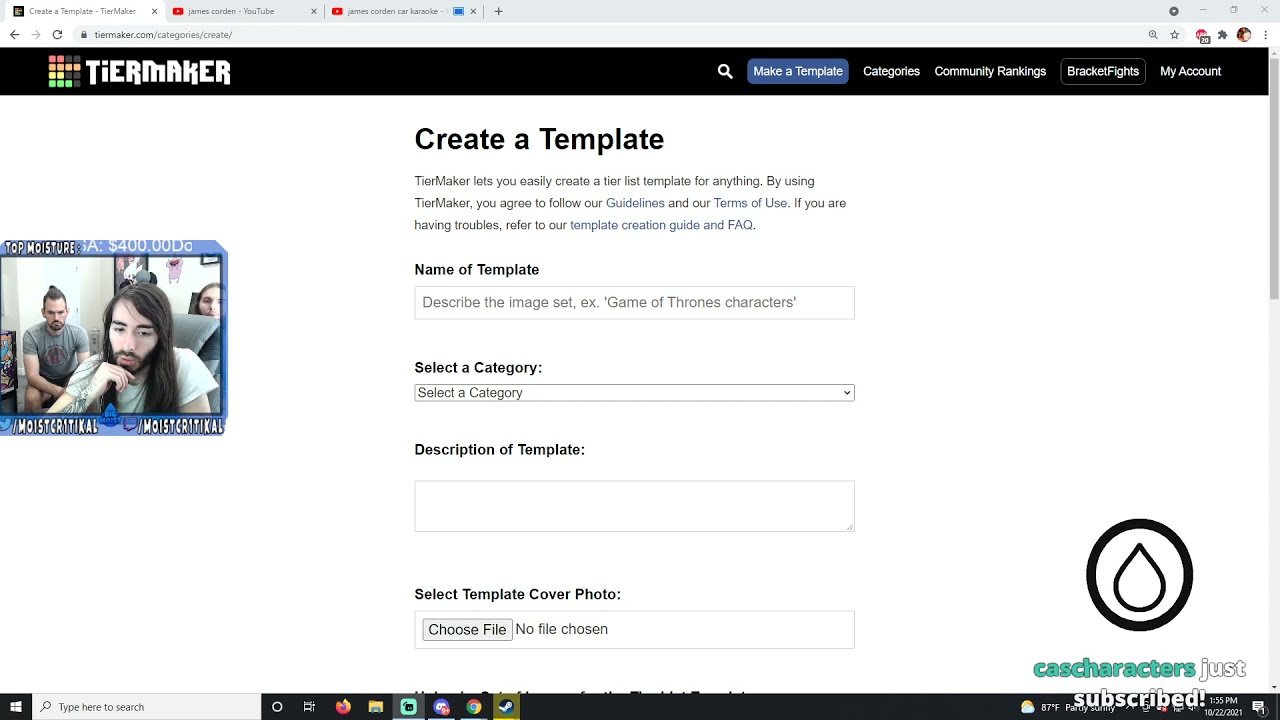Close the james corden - YouTube tab

314,11
